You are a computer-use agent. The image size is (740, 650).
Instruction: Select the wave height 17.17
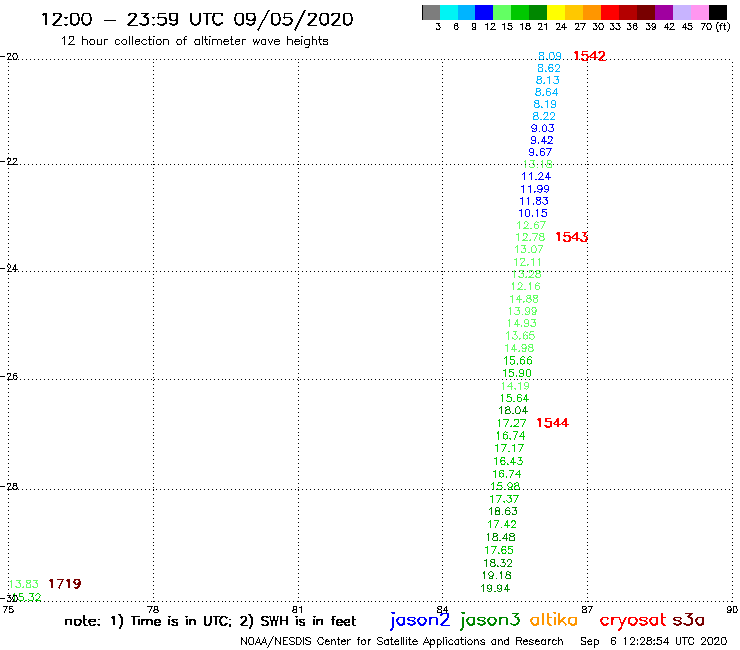click(x=510, y=448)
